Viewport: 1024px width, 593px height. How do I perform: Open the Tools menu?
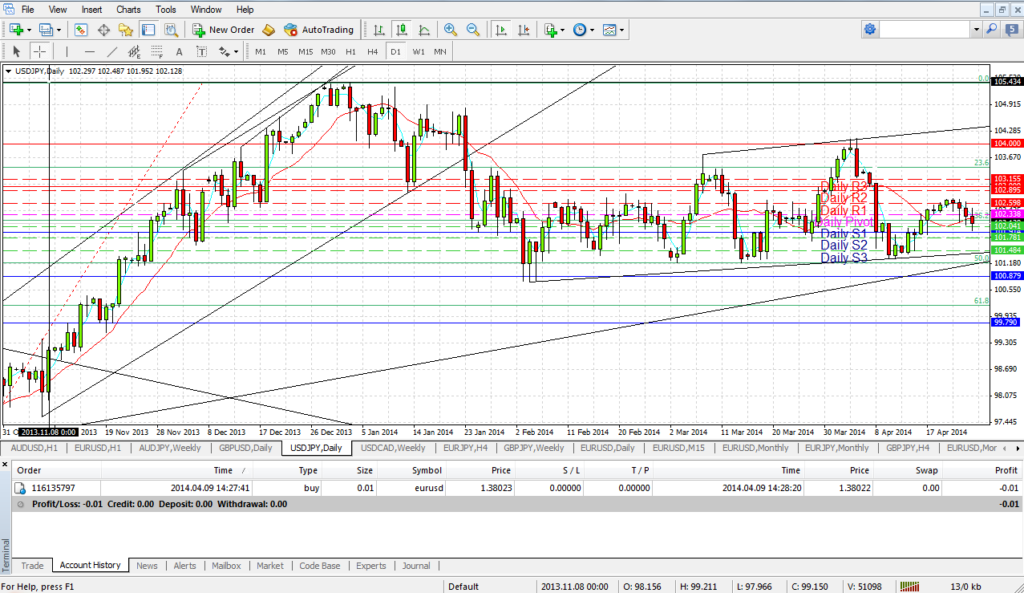[165, 9]
